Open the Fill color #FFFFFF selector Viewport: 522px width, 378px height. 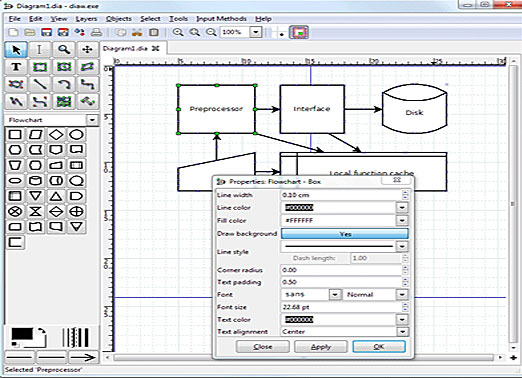[x=345, y=220]
